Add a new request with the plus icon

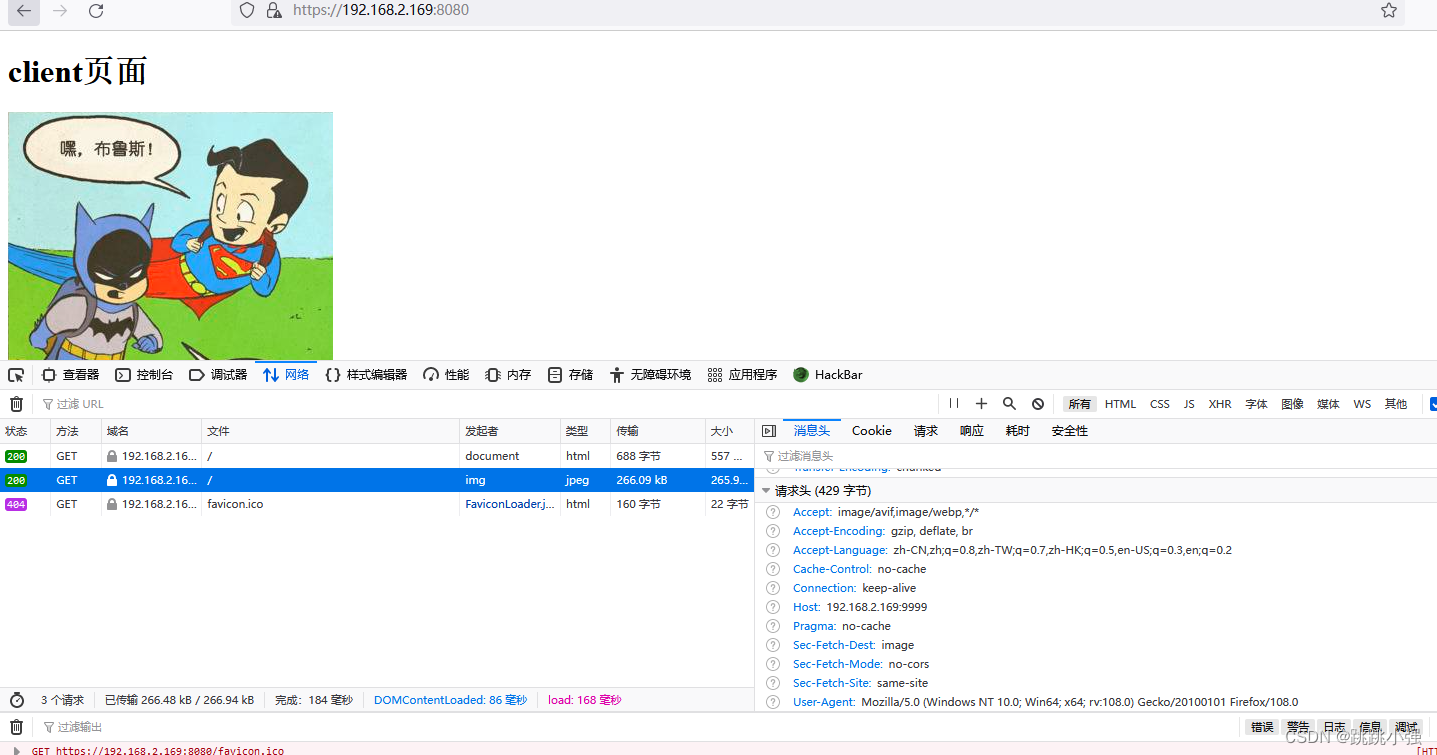coord(981,404)
